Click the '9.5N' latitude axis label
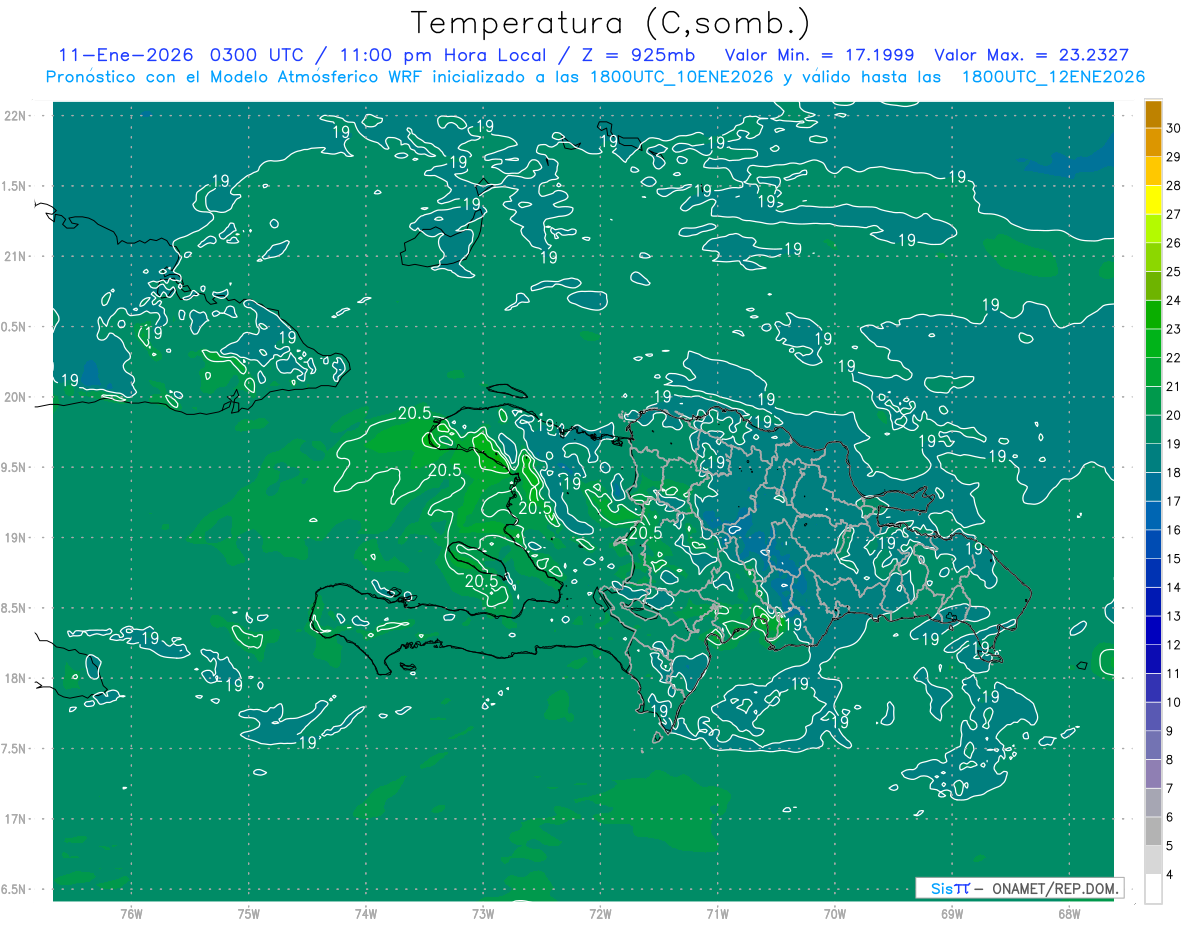This screenshot has width=1200, height=927. [15, 467]
